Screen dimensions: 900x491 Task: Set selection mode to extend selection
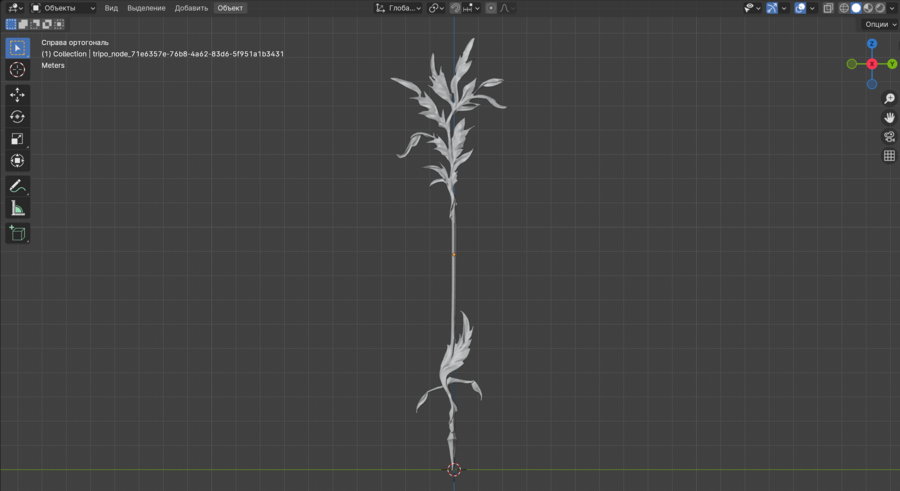pos(23,24)
